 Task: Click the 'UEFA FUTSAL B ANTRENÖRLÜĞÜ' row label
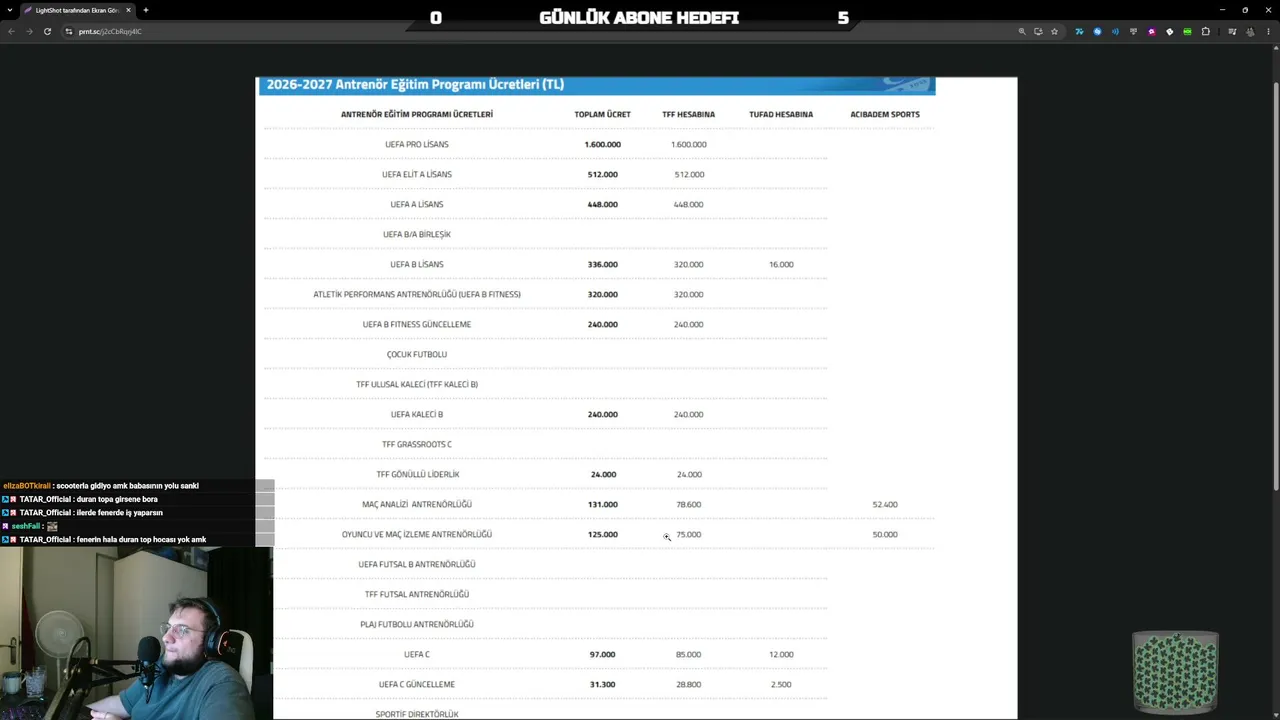coord(417,564)
